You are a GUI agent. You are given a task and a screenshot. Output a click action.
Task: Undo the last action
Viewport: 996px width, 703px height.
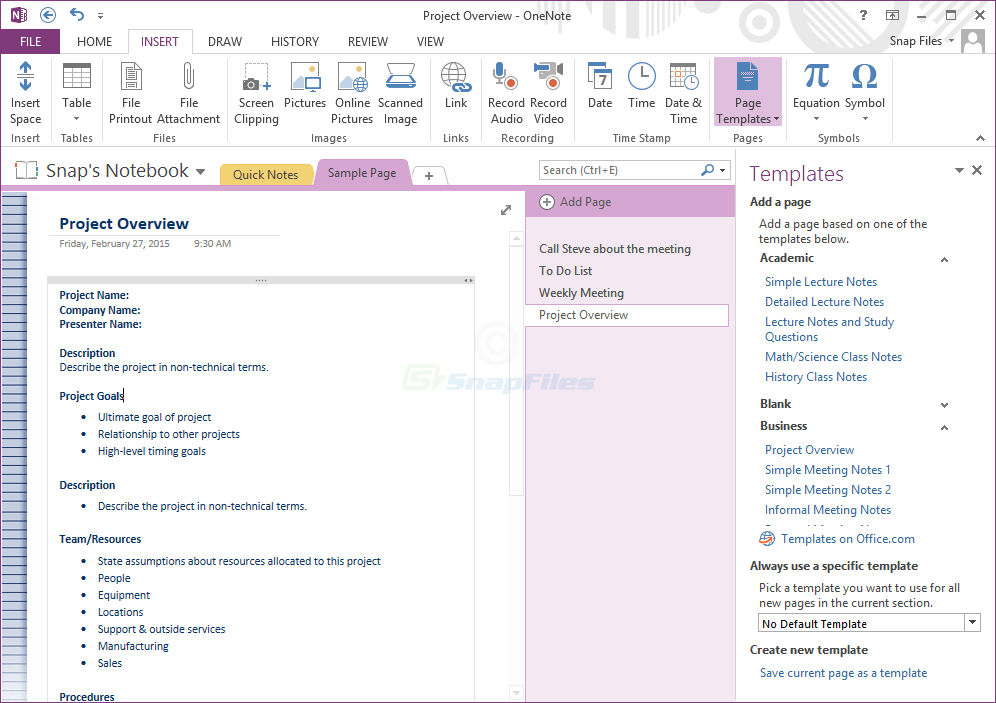click(77, 15)
